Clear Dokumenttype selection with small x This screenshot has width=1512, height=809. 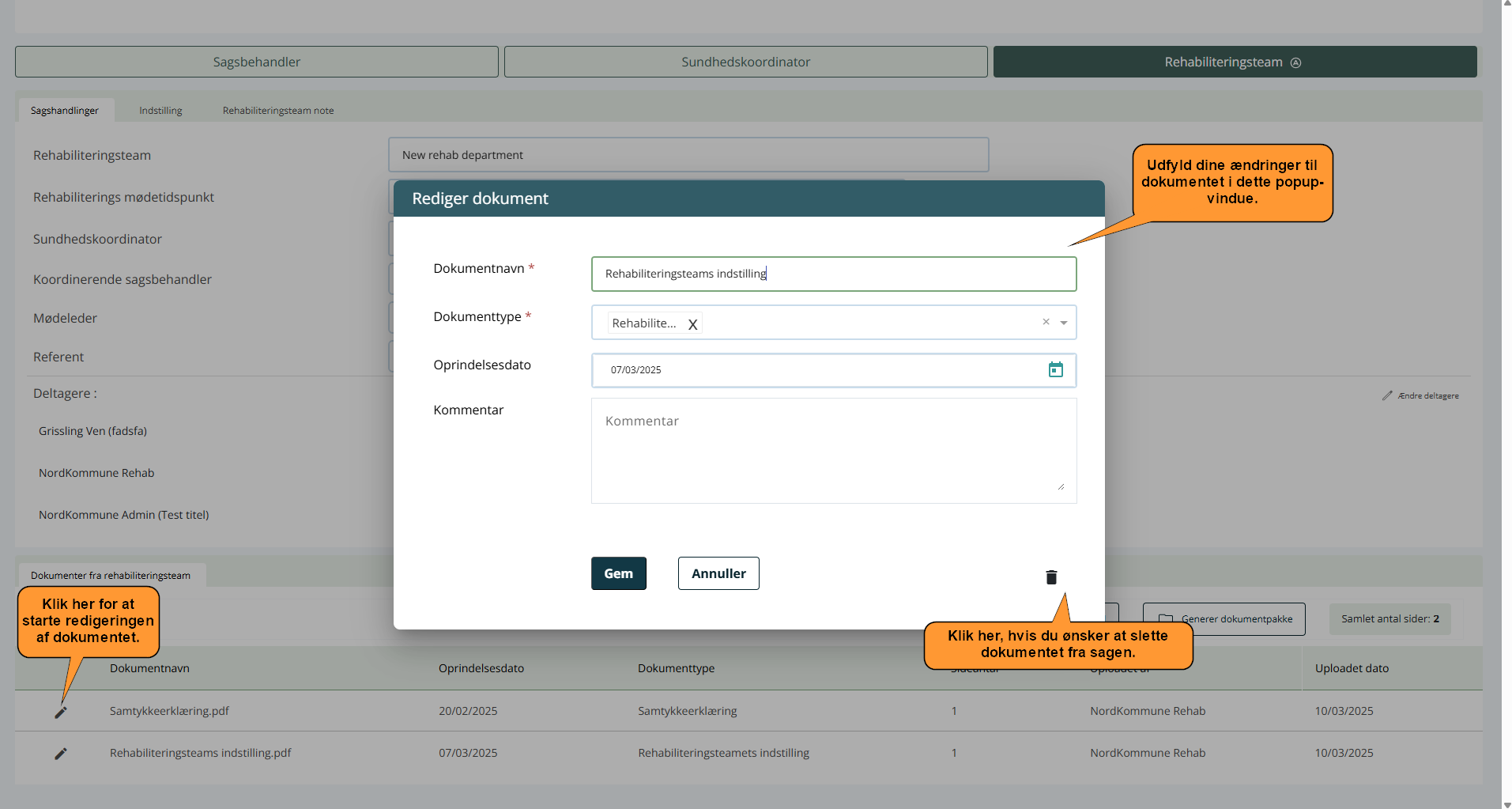[1046, 322]
